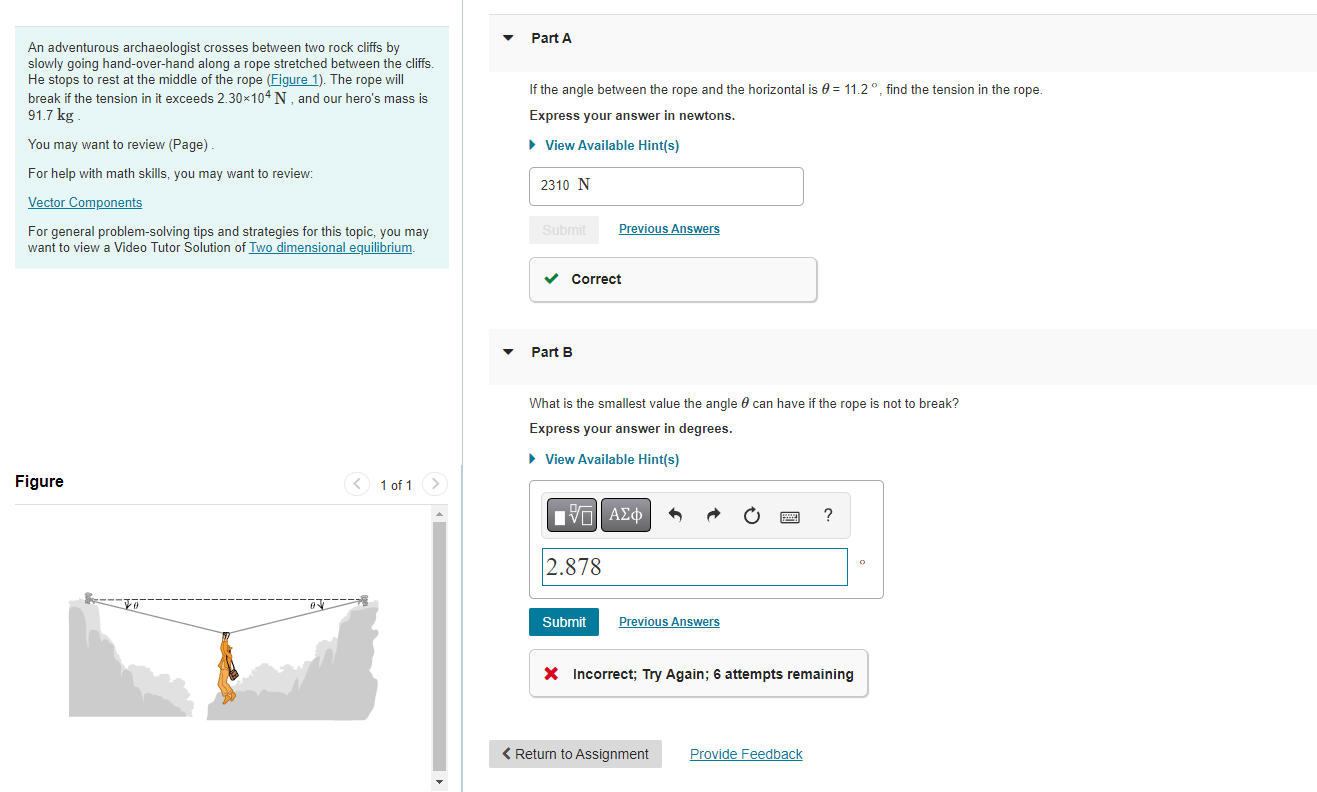Collapse the Part A section
The image size is (1317, 792).
pos(508,38)
